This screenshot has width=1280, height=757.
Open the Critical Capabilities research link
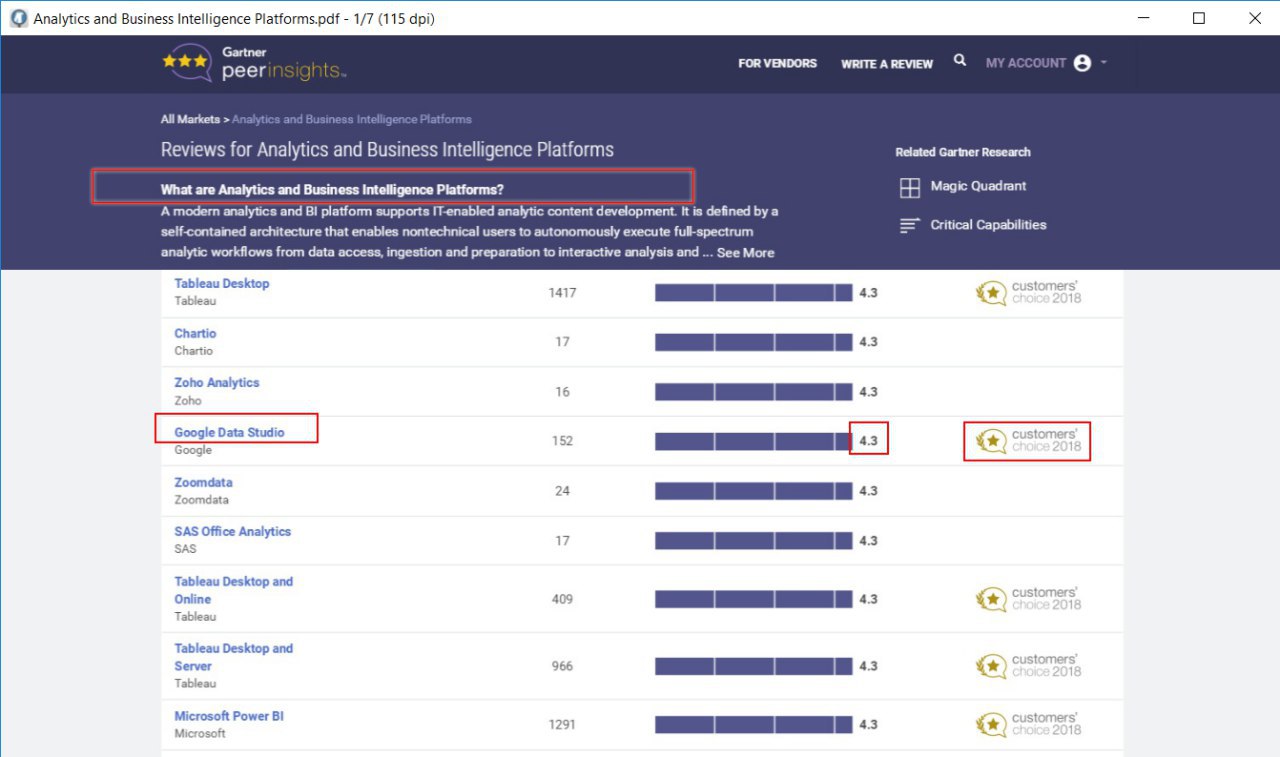[x=988, y=225]
